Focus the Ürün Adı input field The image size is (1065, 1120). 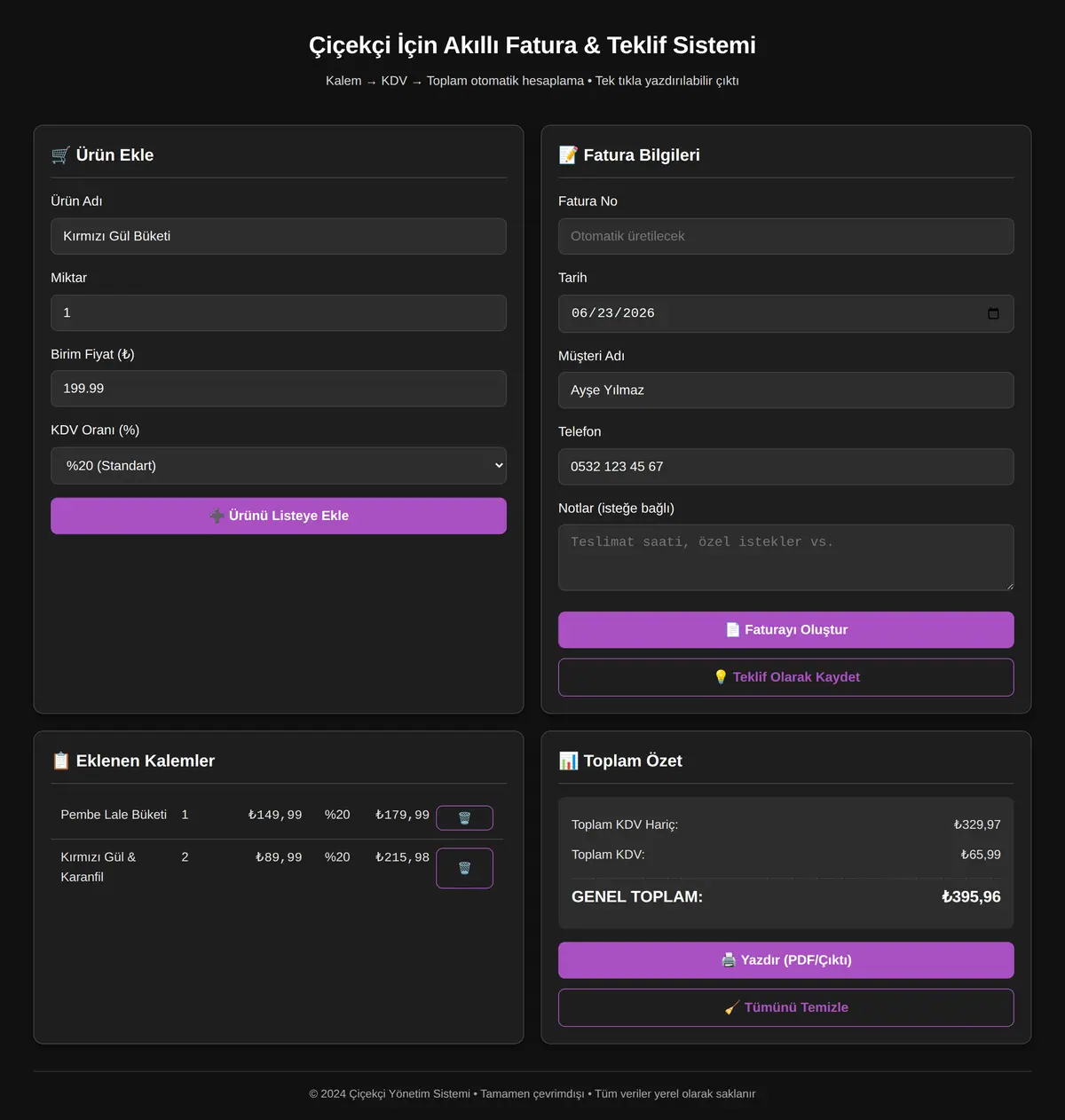[x=279, y=236]
